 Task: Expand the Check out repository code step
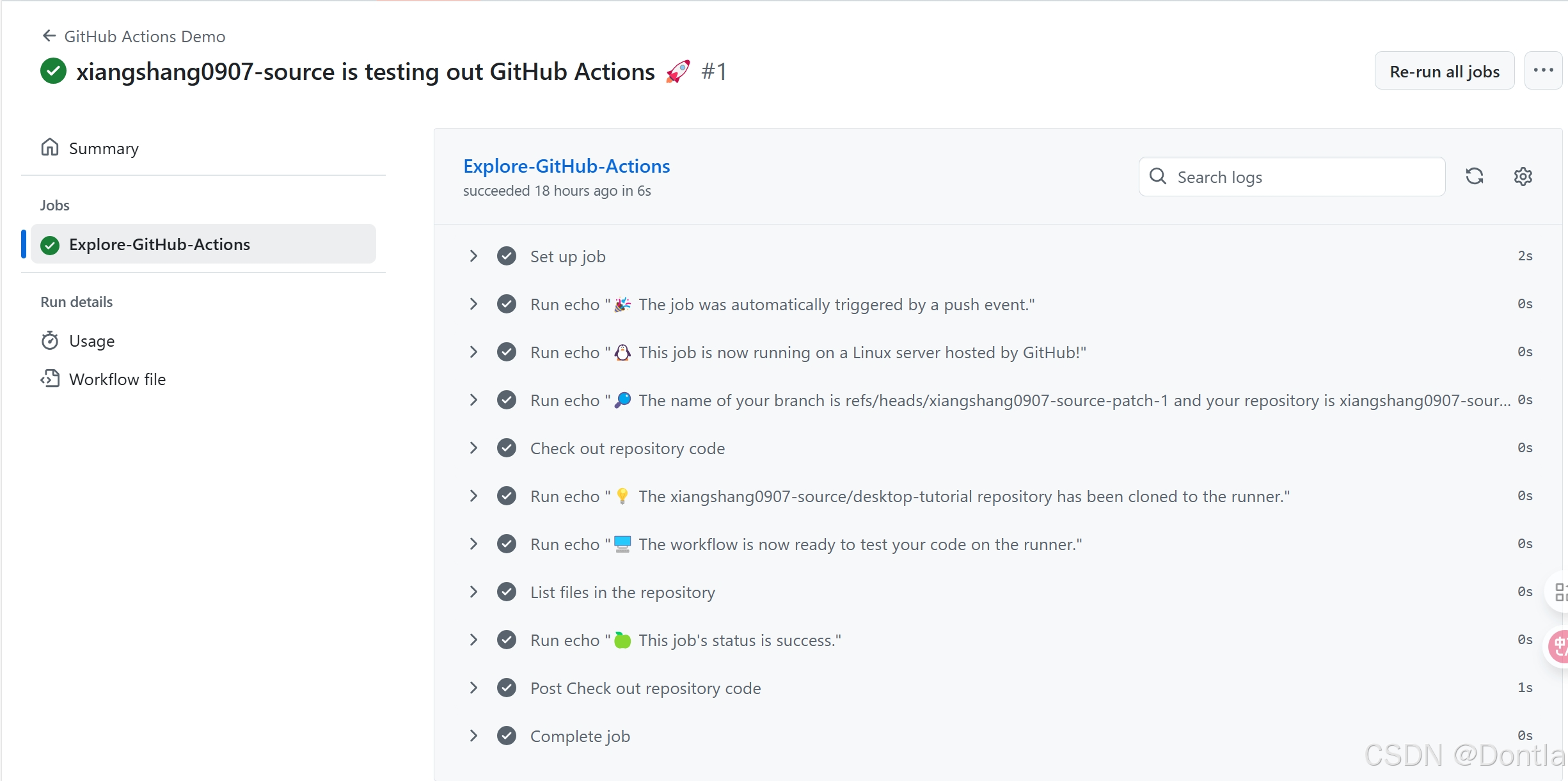point(473,448)
